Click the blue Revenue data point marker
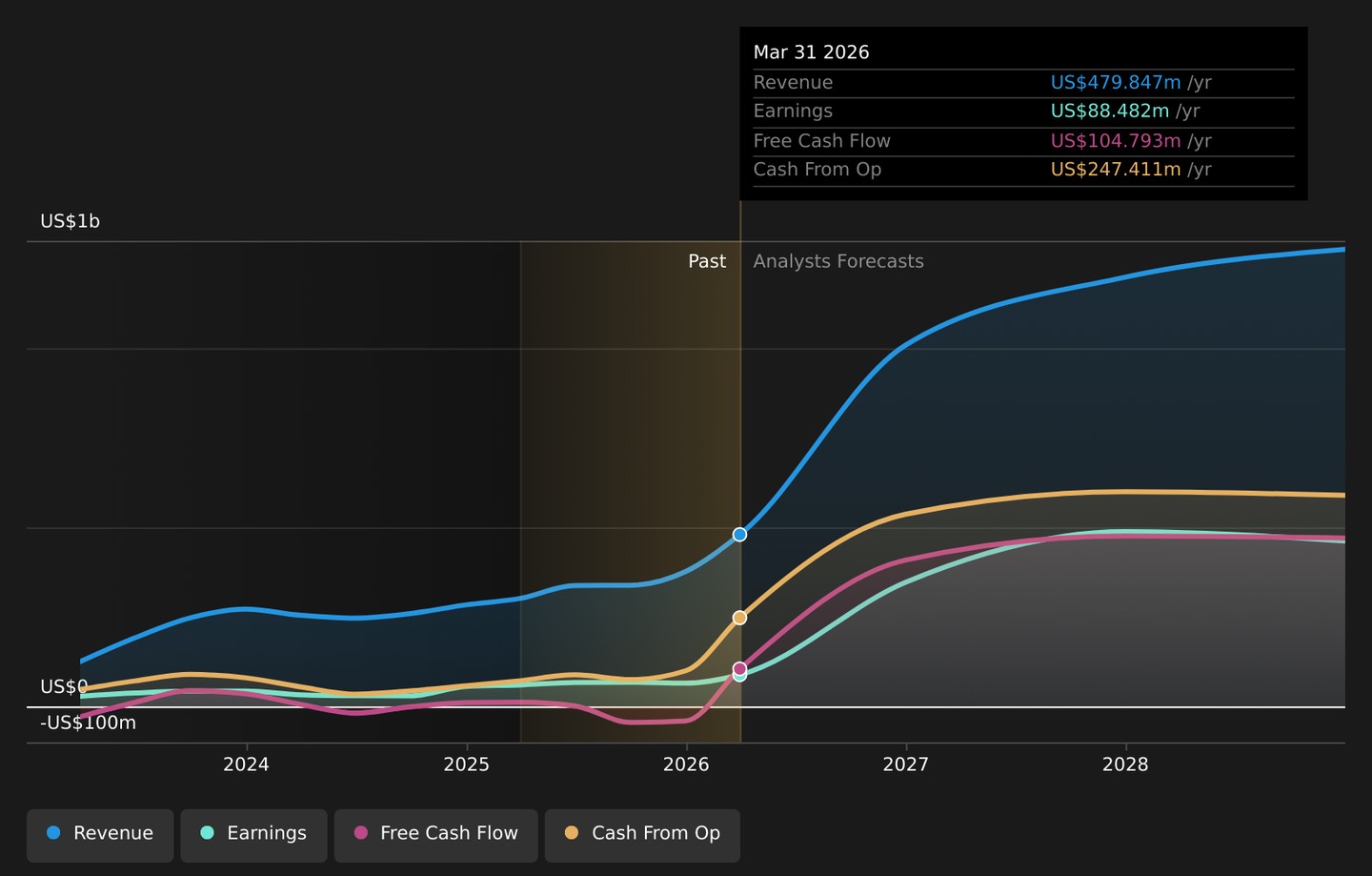 (x=739, y=535)
